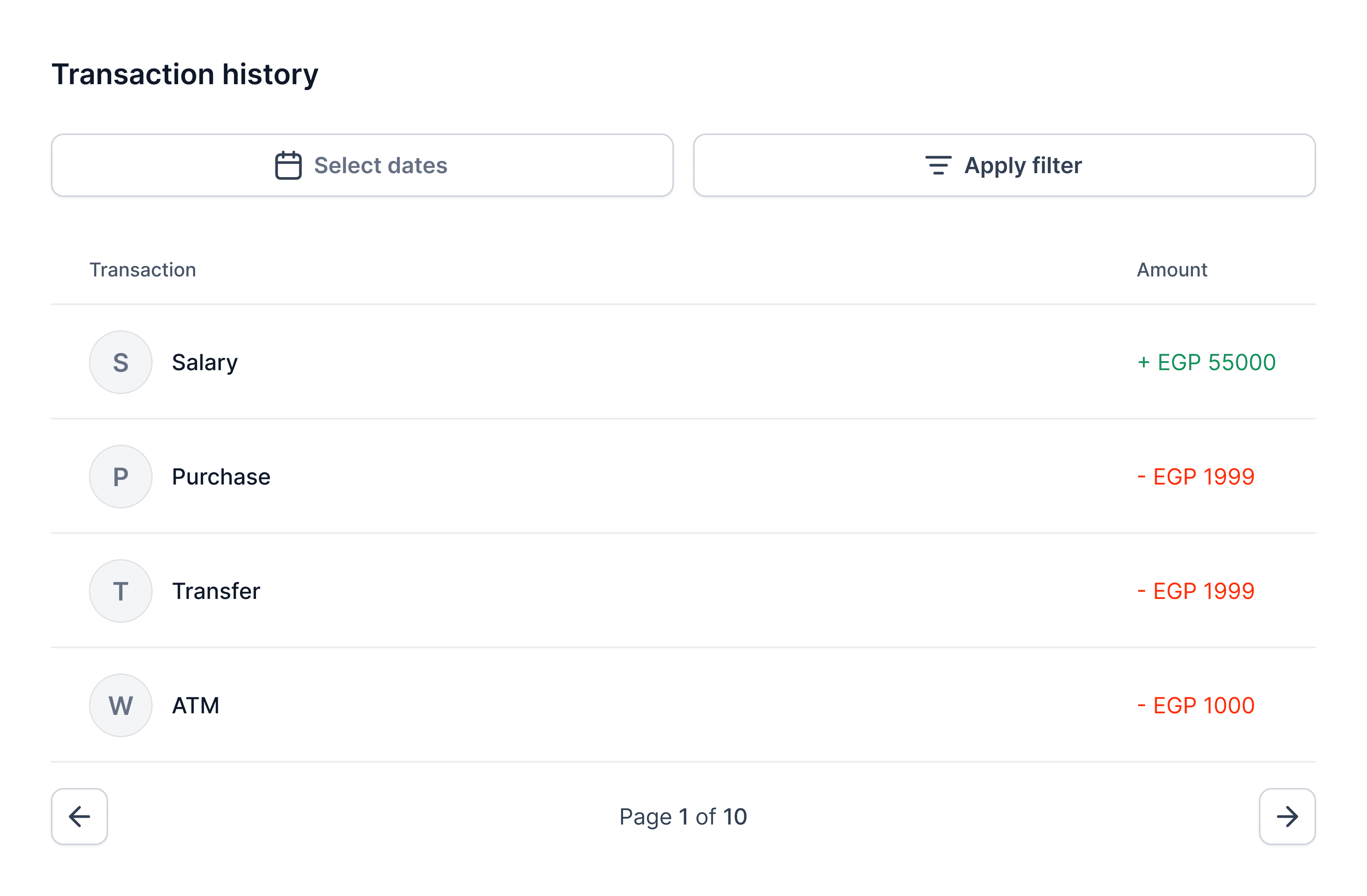Go to the next page arrow
Image resolution: width=1367 pixels, height=896 pixels.
(x=1287, y=816)
